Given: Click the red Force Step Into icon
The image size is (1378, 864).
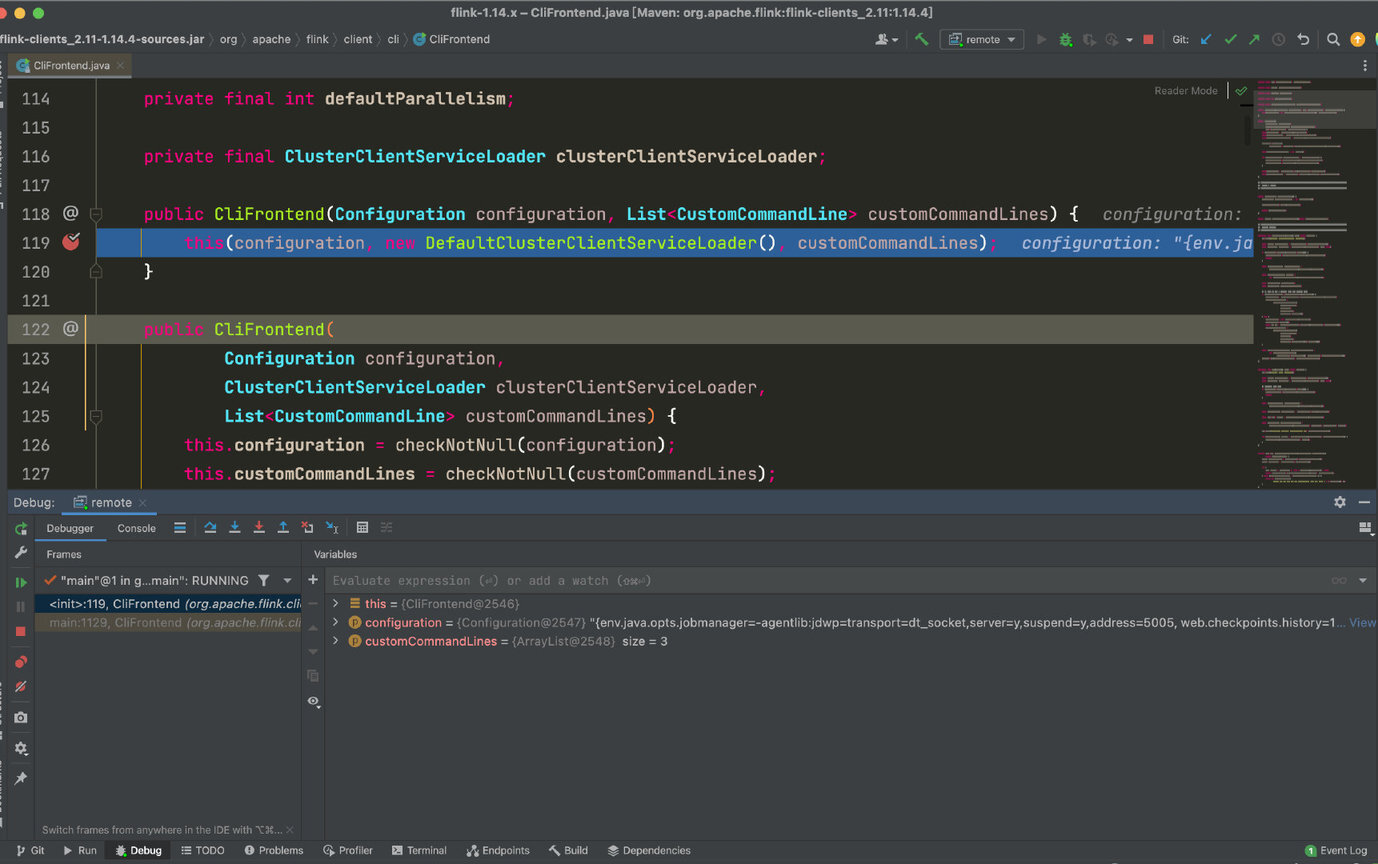Looking at the screenshot, I should click(x=259, y=528).
